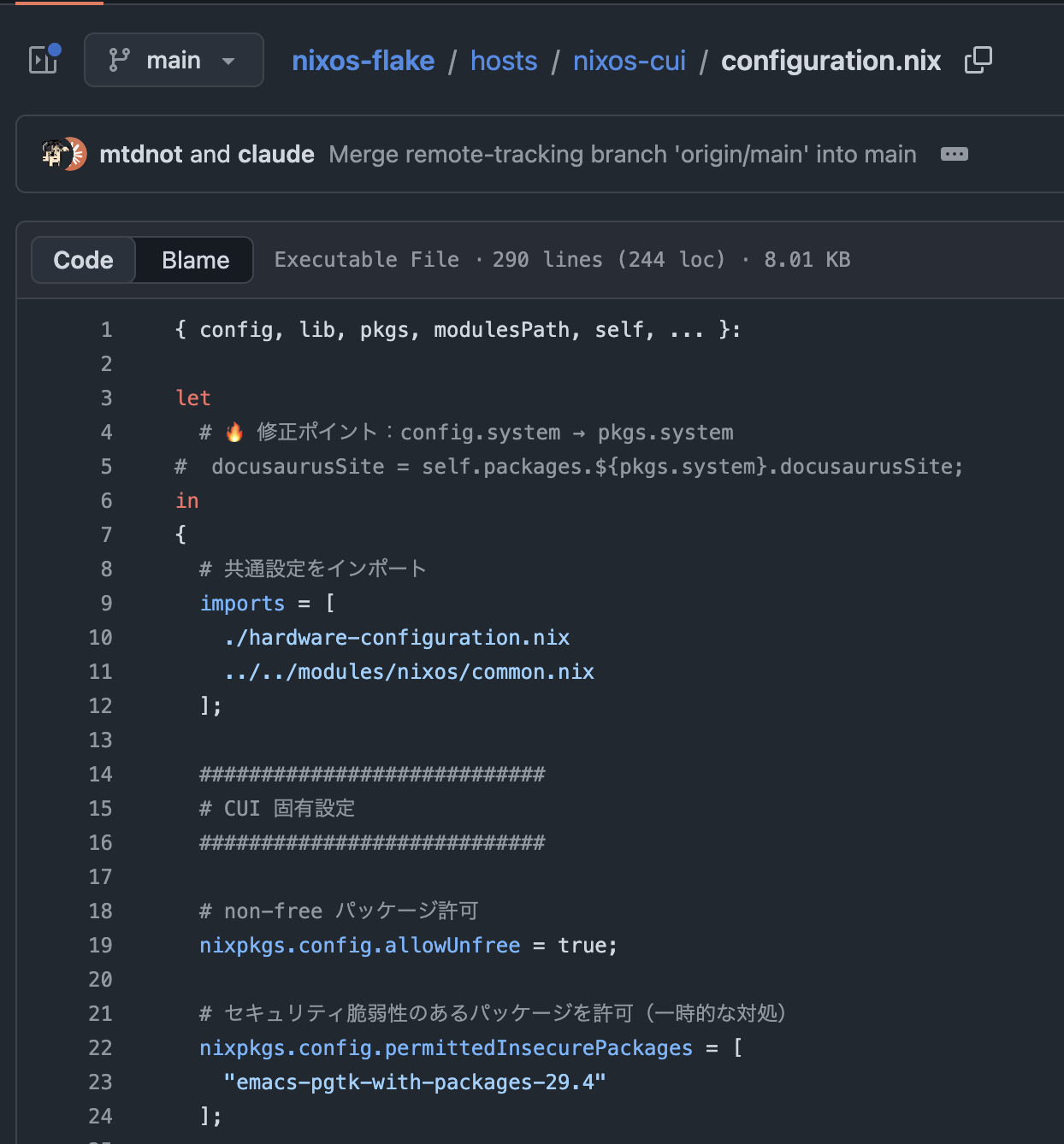This screenshot has height=1144, width=1064.
Task: Click the nixpkgs.config.allowUnfree text
Action: coord(360,946)
